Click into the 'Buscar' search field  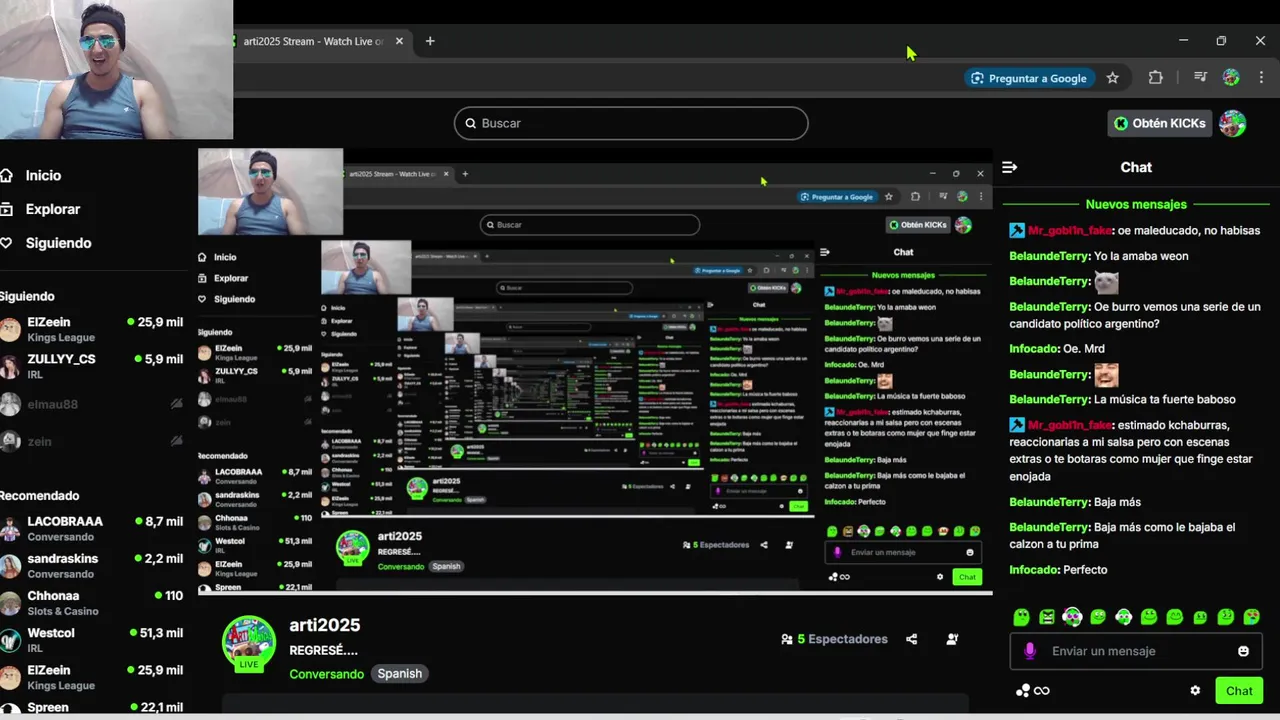point(631,123)
